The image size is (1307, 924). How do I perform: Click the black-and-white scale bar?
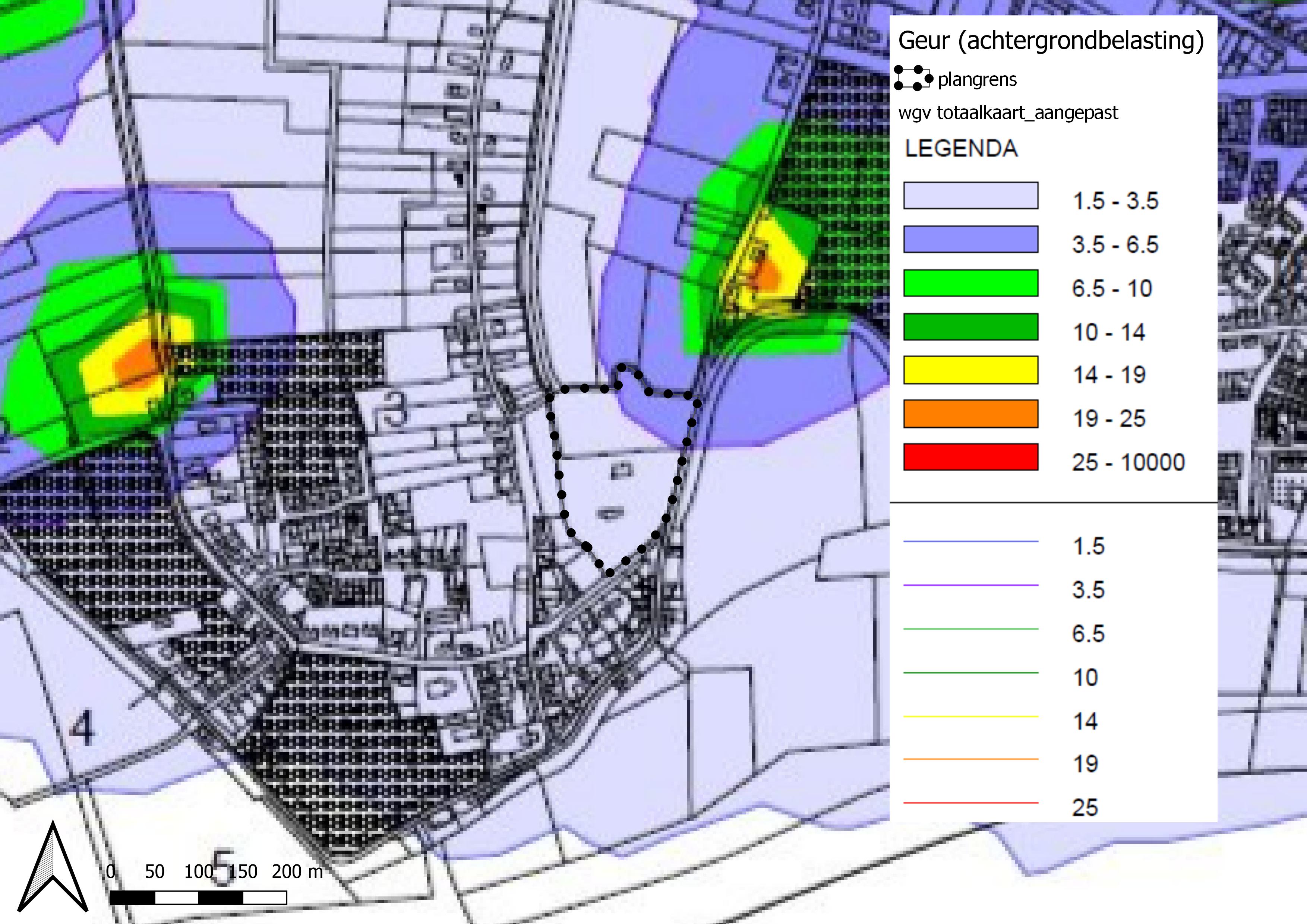tap(198, 898)
